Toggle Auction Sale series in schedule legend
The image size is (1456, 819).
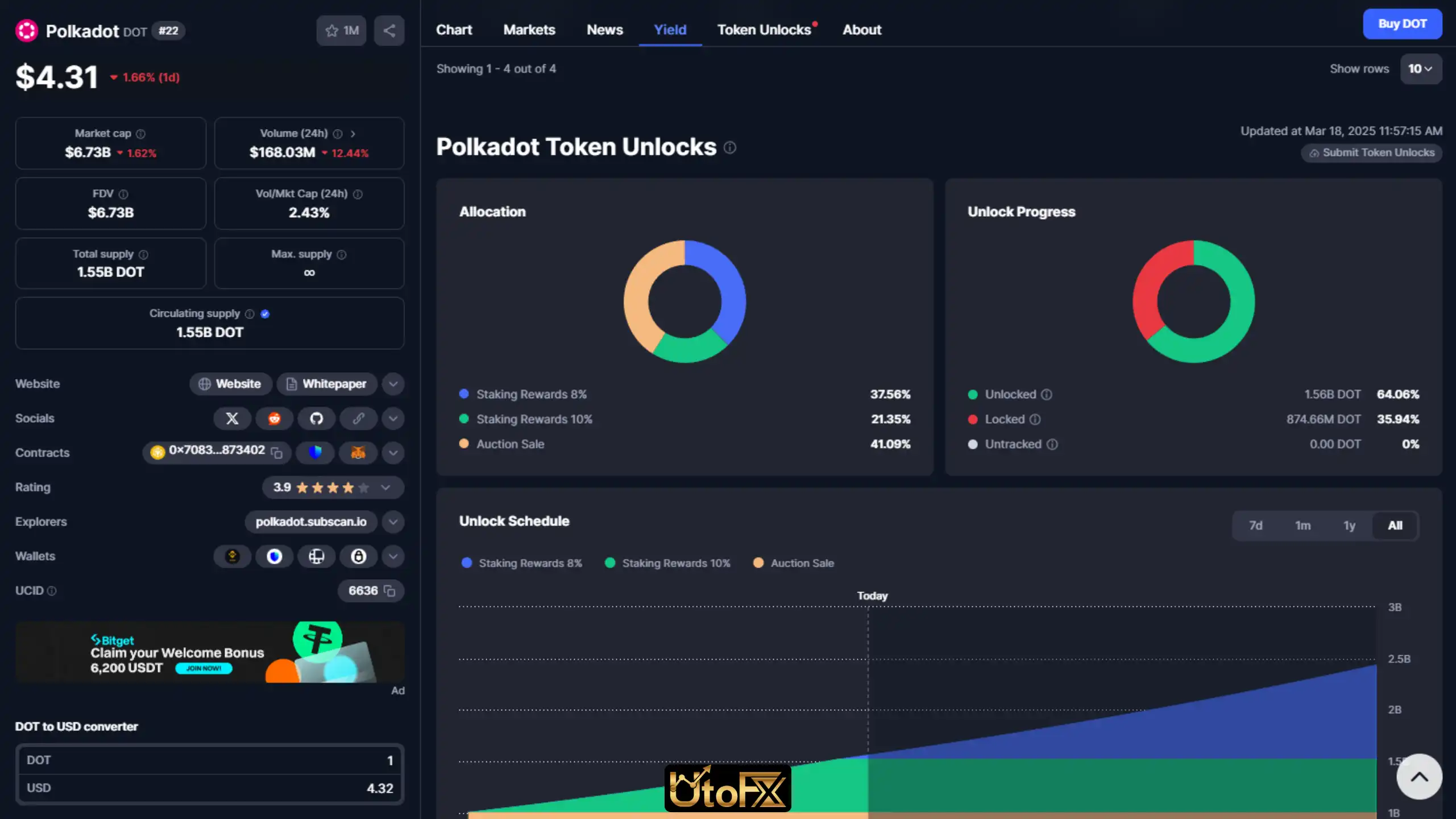pos(794,563)
